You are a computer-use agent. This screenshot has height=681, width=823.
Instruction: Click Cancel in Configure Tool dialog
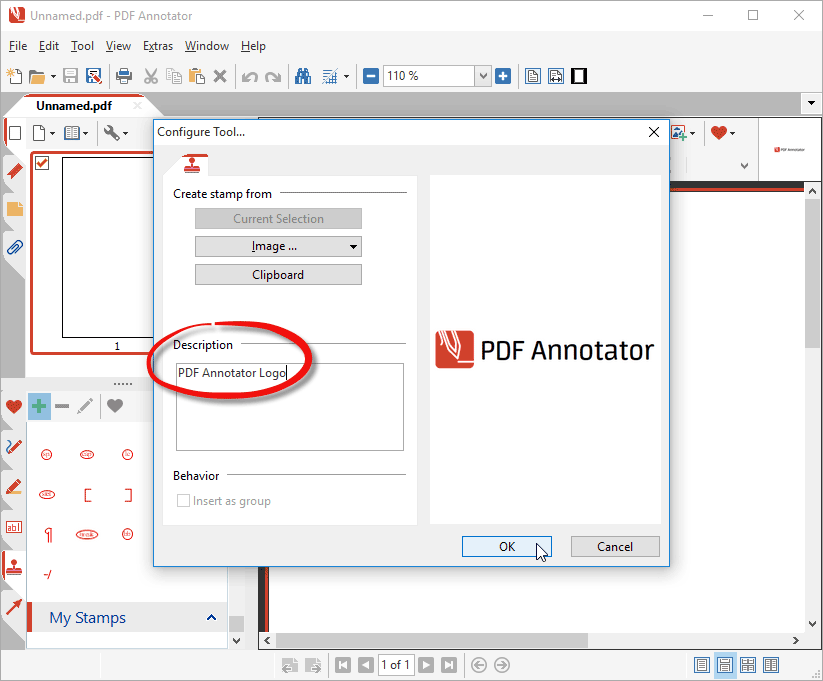click(x=615, y=547)
